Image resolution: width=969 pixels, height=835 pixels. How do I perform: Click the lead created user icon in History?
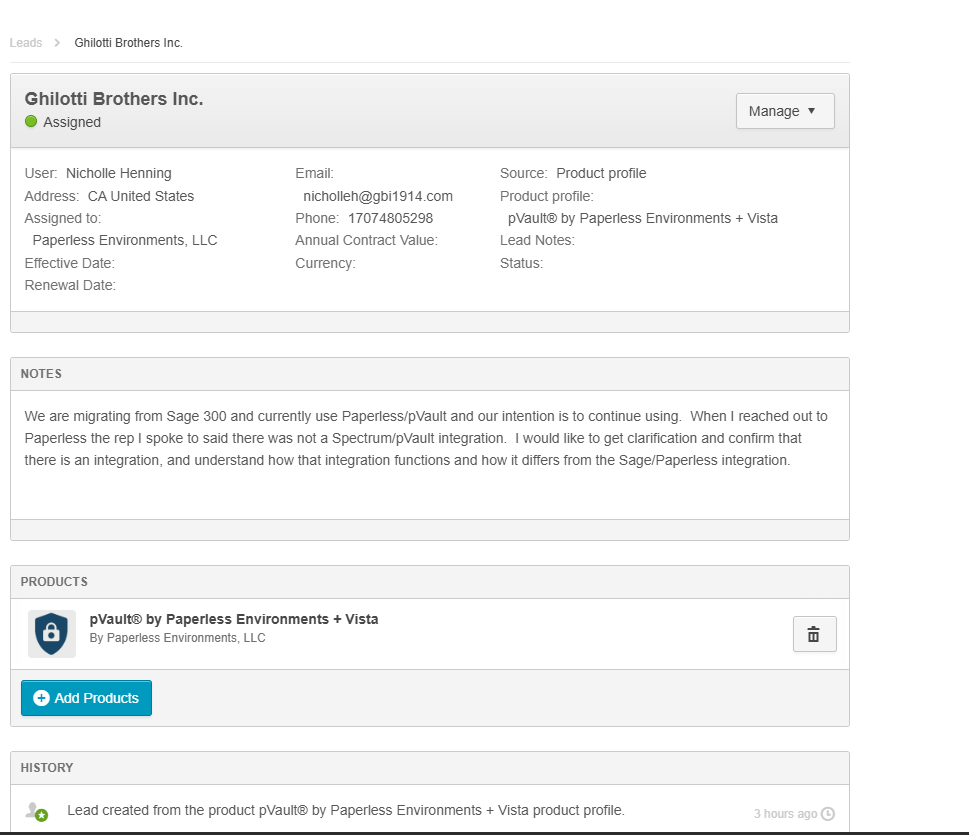tap(37, 811)
